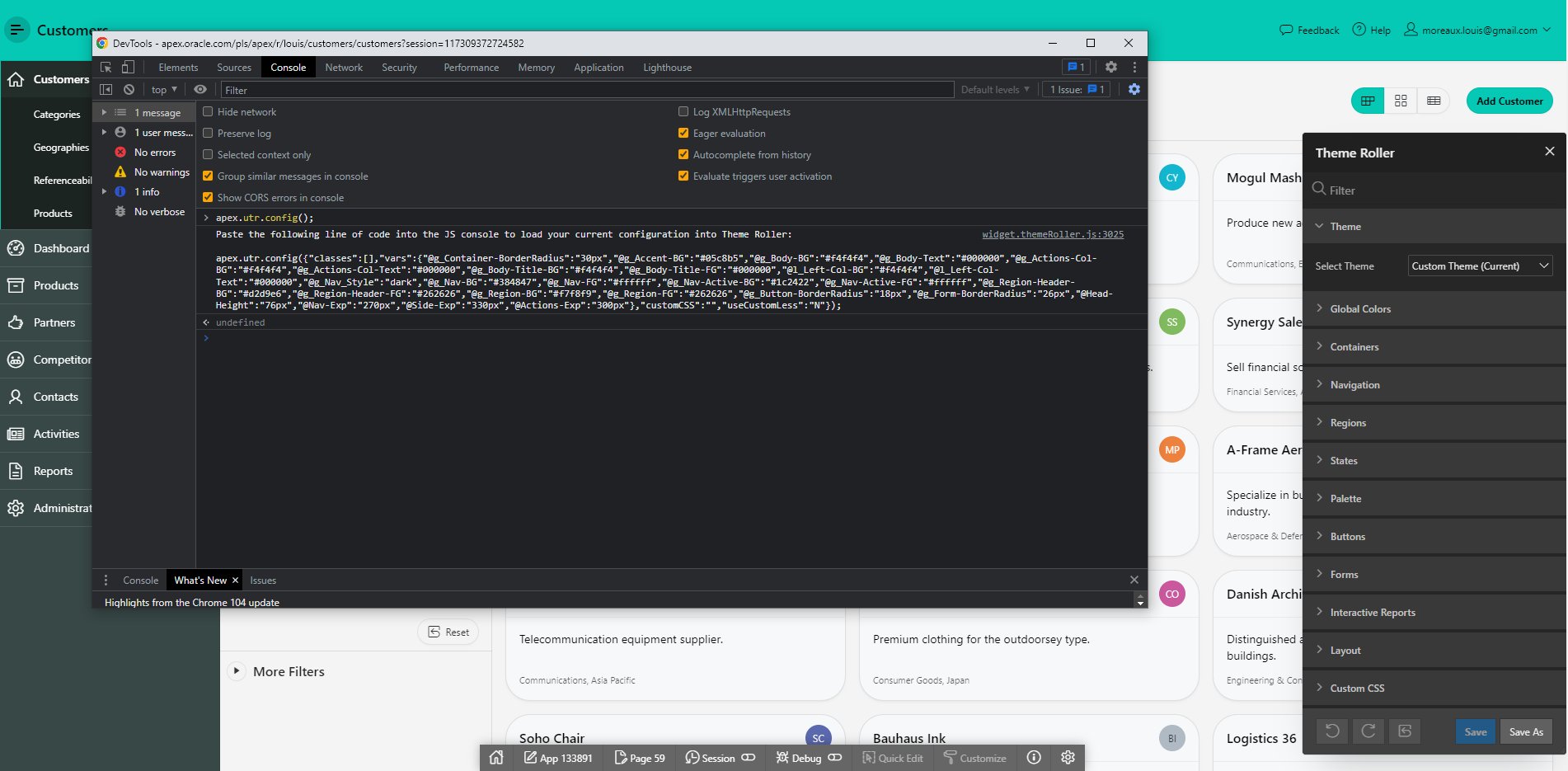Click the undo icon in Theme Roller
This screenshot has height=771, width=1568.
click(1332, 731)
